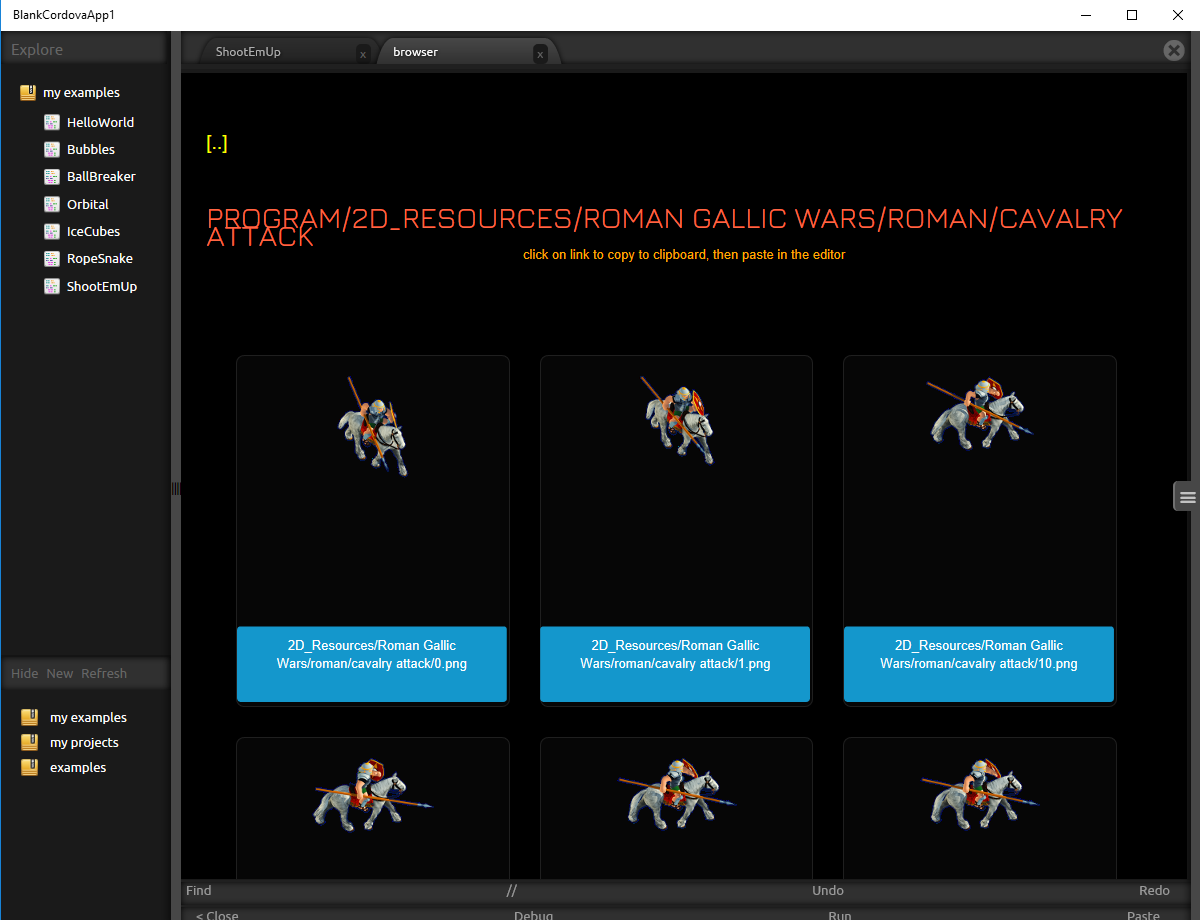Open IceCubes example
This screenshot has height=920, width=1200.
pyautogui.click(x=93, y=231)
